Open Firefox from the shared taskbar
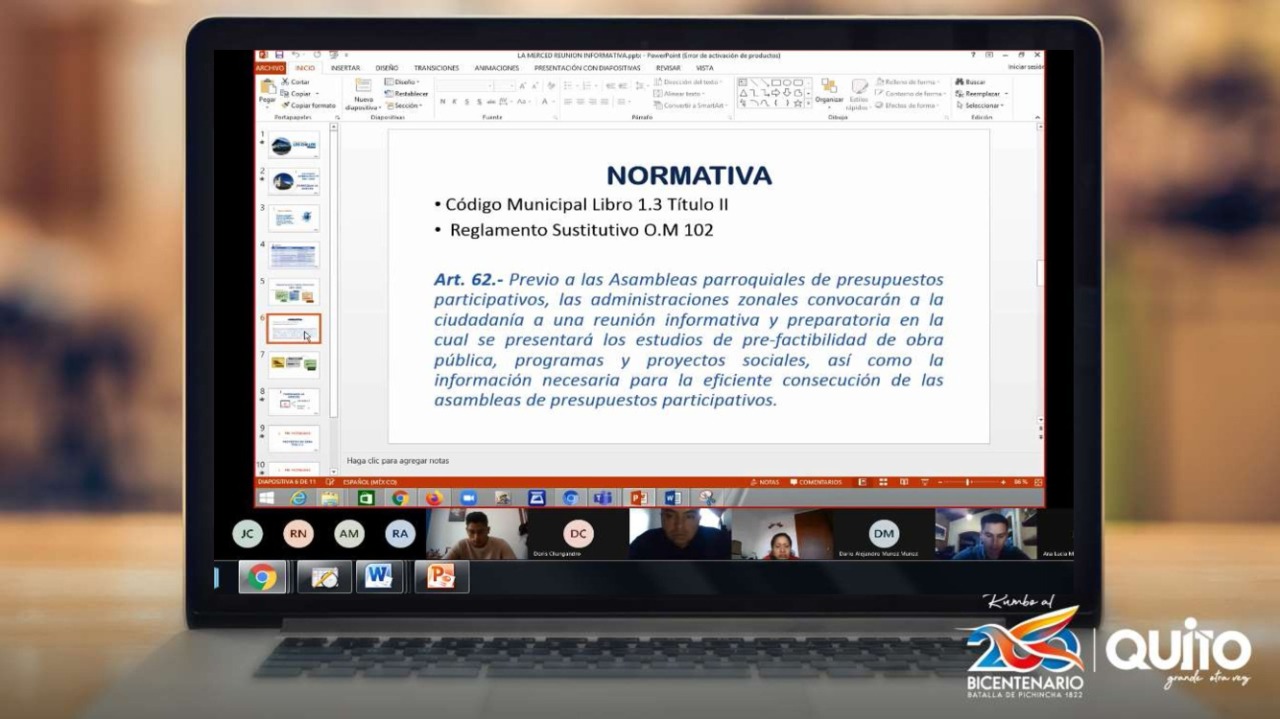 (433, 498)
